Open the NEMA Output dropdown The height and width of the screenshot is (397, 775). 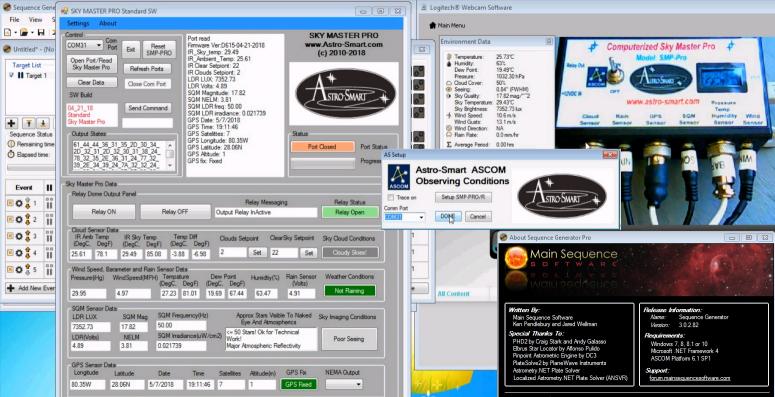pos(358,384)
